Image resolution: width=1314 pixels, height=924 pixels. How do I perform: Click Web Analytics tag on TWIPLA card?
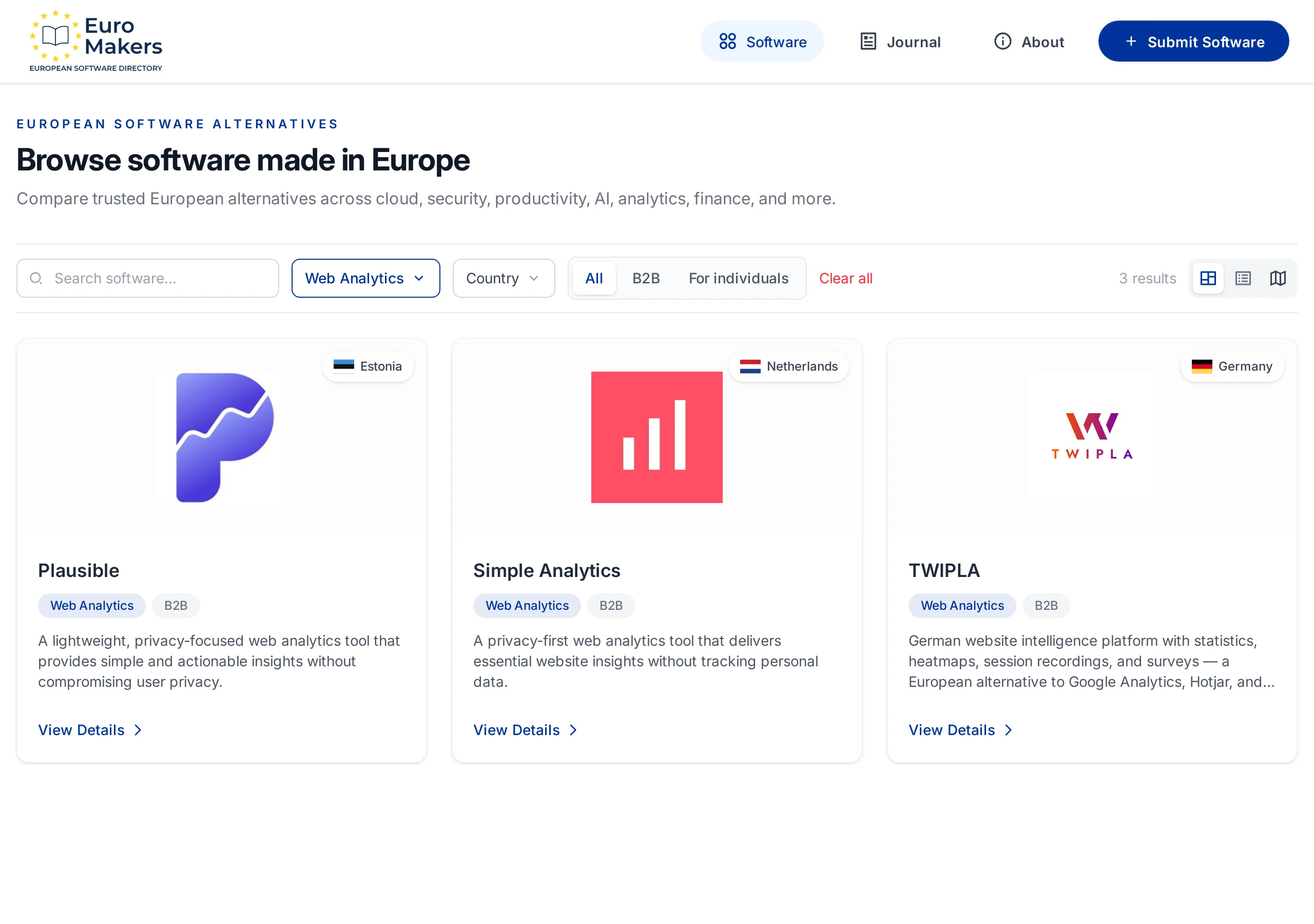962,606
